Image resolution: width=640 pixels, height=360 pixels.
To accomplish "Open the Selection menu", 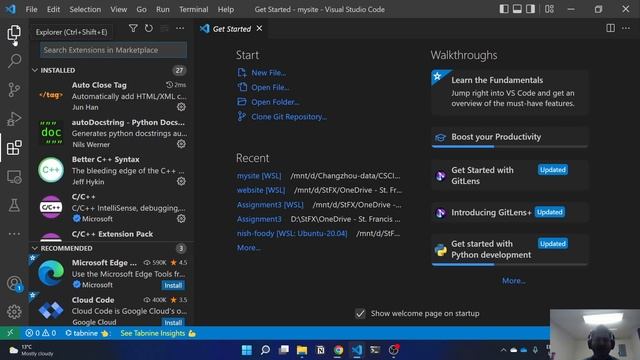I will point(85,9).
